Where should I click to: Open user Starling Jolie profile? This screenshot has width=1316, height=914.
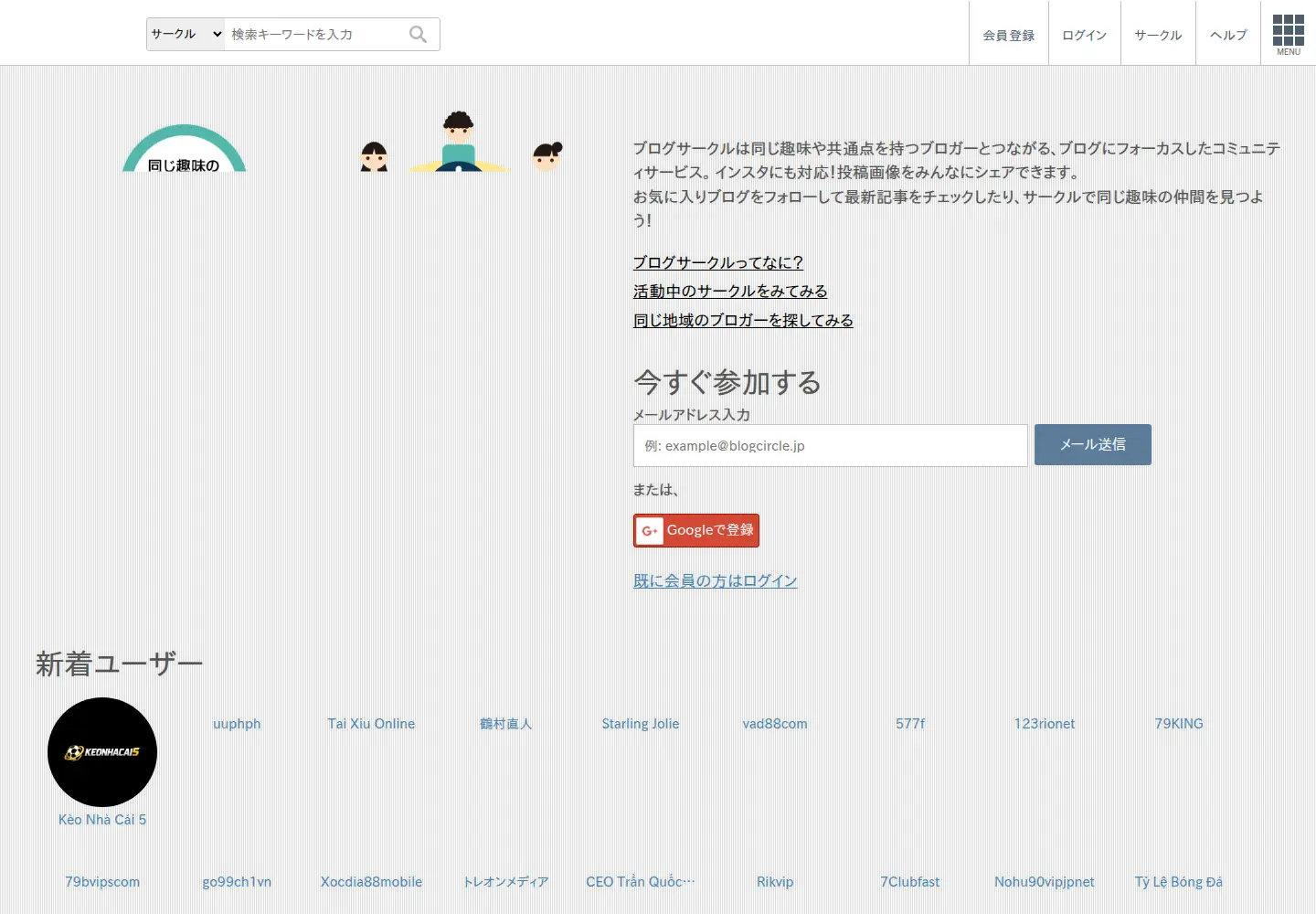[x=641, y=724]
